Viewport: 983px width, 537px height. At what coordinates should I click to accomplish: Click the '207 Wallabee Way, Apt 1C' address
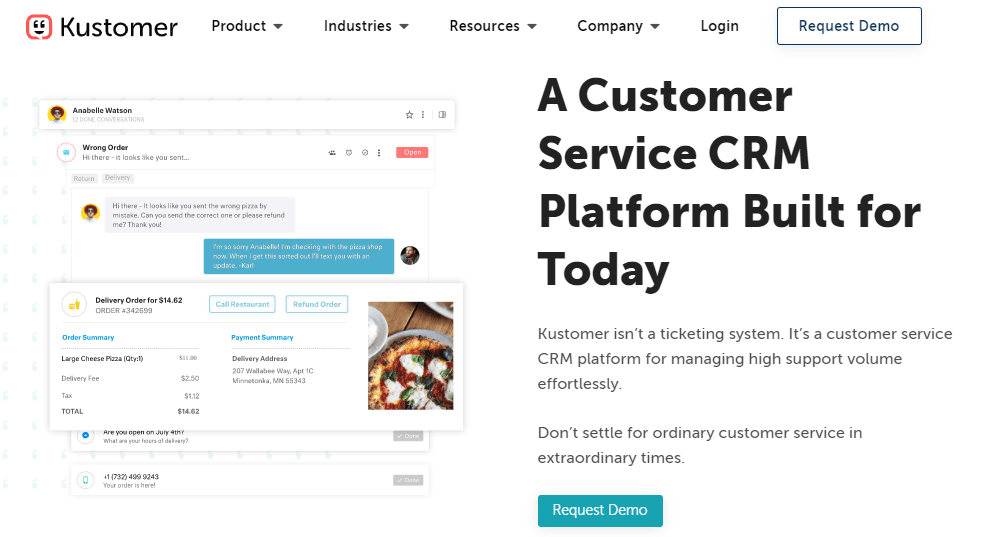click(273, 371)
